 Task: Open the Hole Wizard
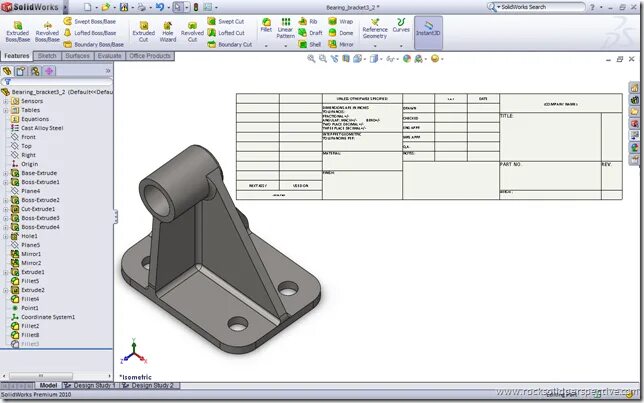[168, 32]
